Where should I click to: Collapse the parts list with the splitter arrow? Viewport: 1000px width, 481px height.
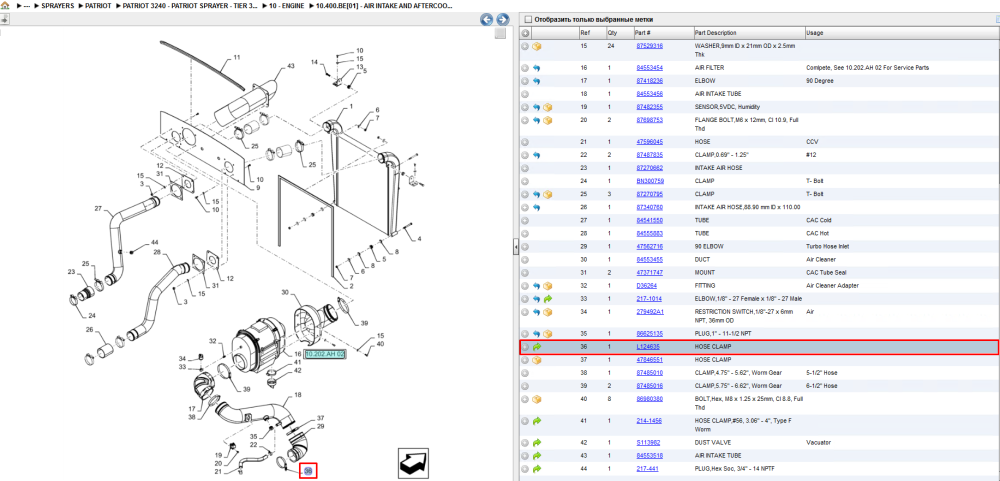pos(515,248)
